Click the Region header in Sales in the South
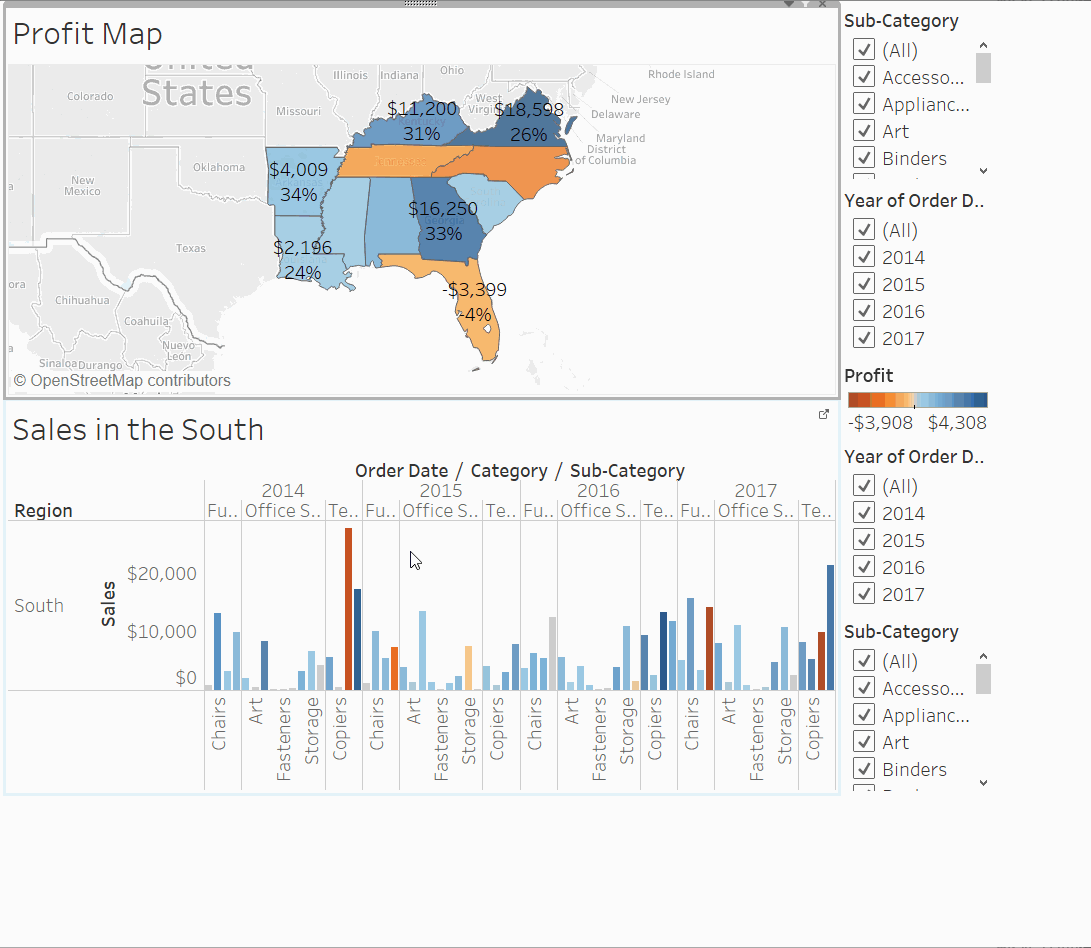This screenshot has height=948, width=1091. point(43,511)
